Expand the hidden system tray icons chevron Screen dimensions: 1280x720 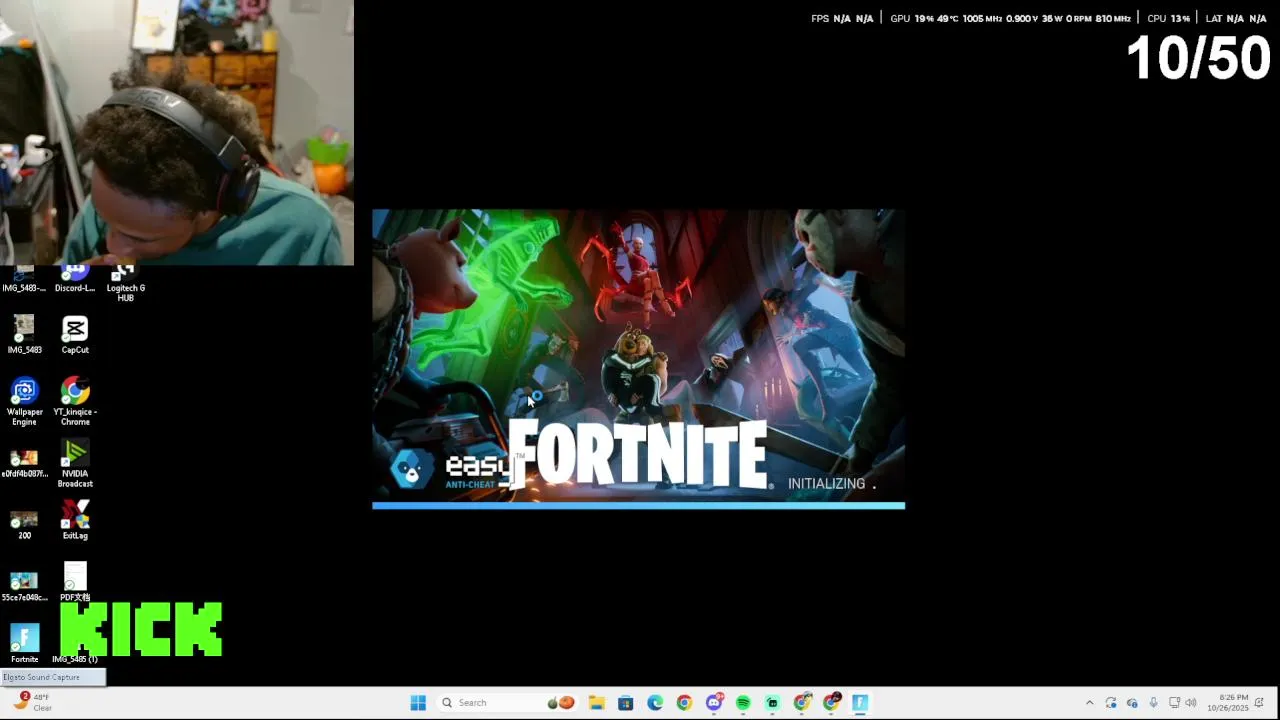[x=1090, y=703]
